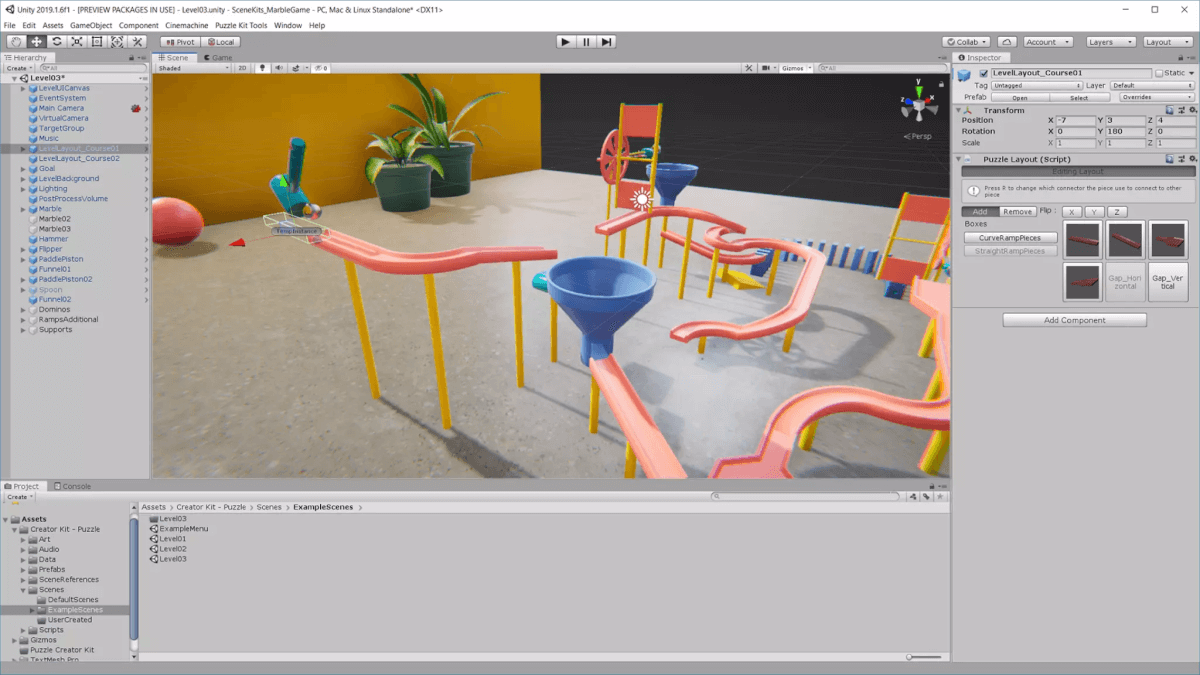Toggle scene lighting bulb icon

coord(263,68)
